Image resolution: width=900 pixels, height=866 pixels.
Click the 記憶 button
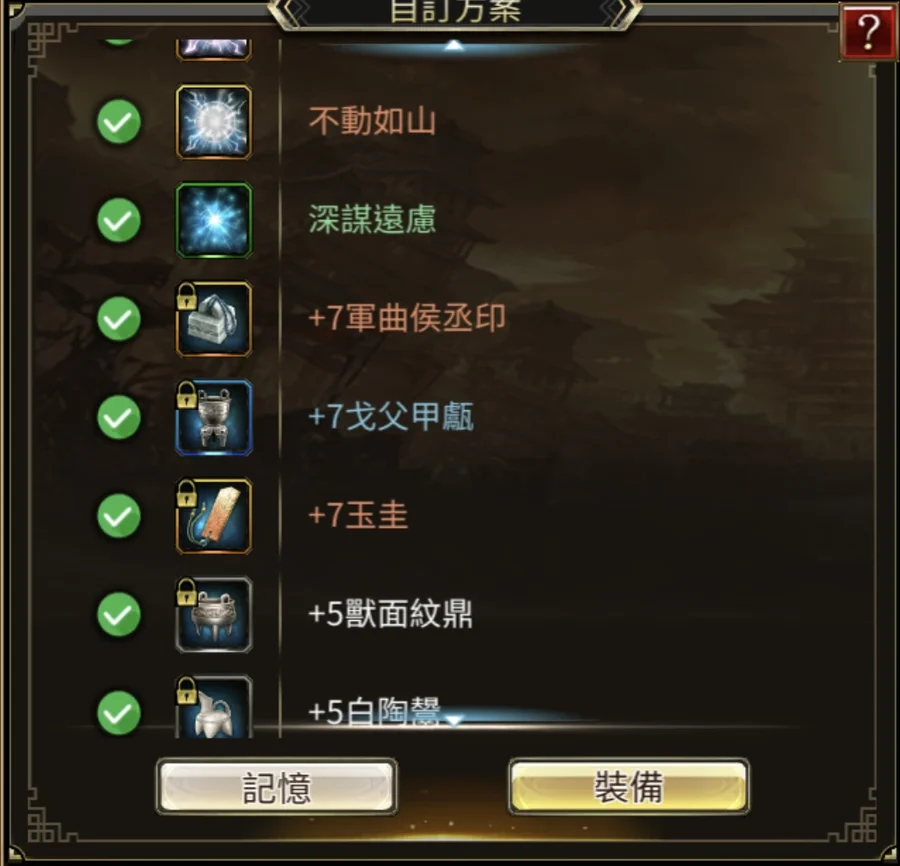click(x=277, y=787)
